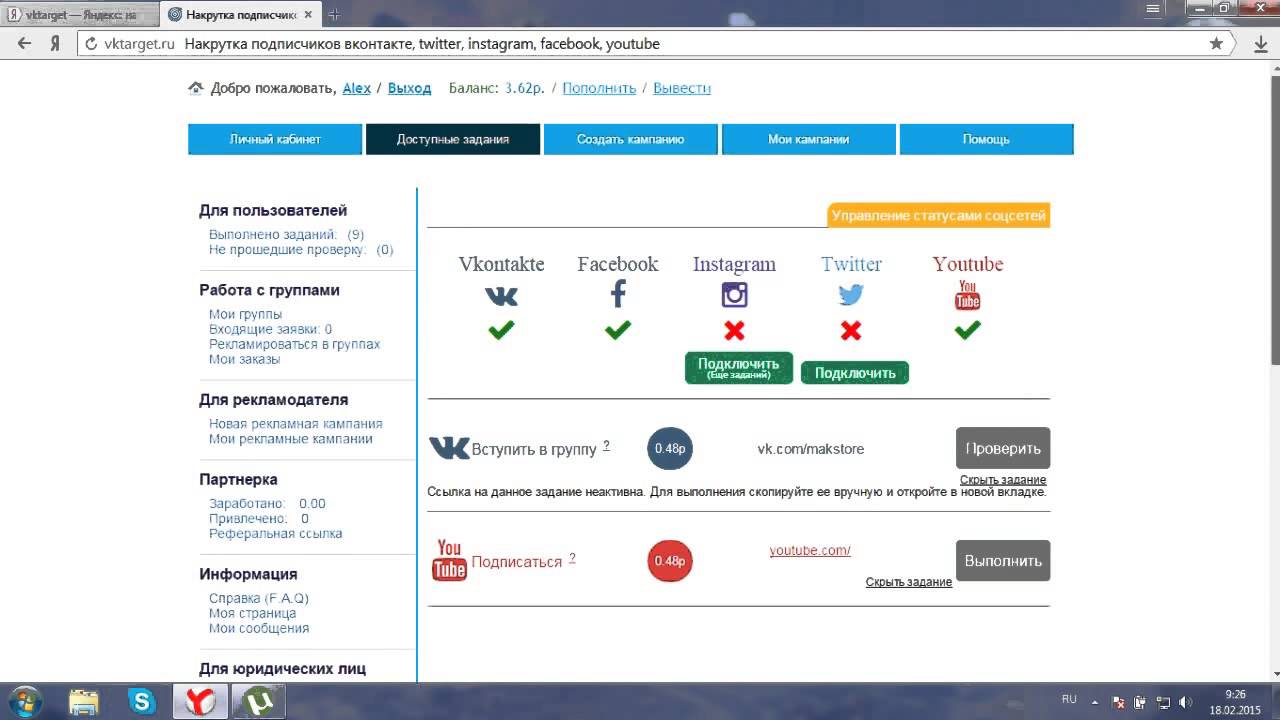Click the Vkontakte logo icon in status panel
1280x720 pixels.
[501, 296]
